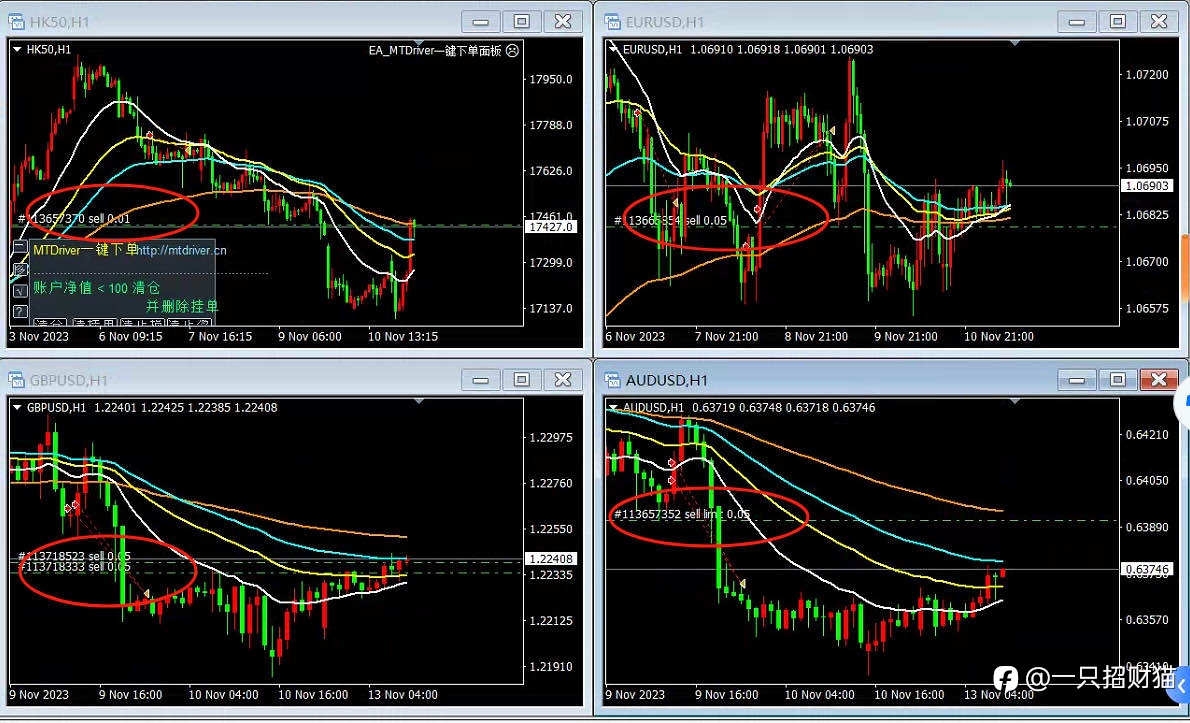Viewport: 1190px width, 723px height.
Task: Click the GBPUSD,H1 window title text
Action: click(x=68, y=380)
